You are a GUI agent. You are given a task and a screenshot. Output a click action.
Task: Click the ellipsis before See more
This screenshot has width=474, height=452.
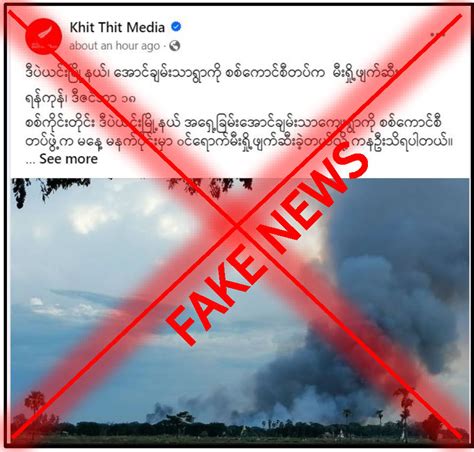30,161
